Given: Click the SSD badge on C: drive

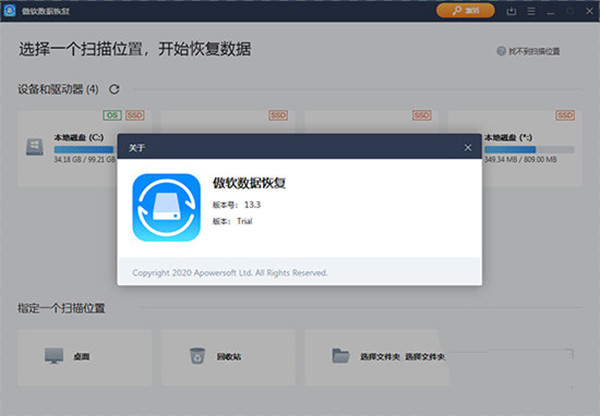Looking at the screenshot, I should click(x=135, y=115).
